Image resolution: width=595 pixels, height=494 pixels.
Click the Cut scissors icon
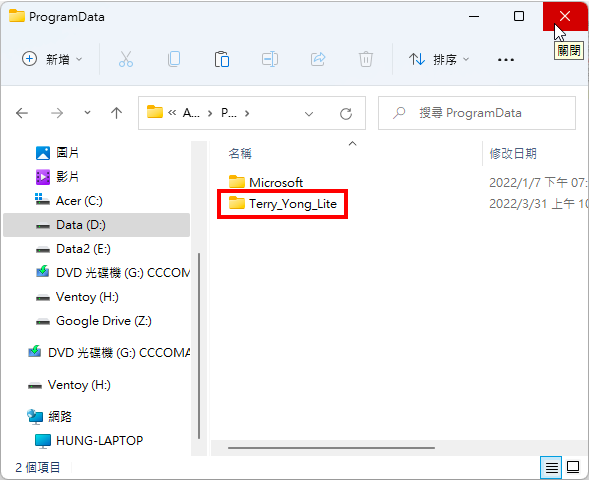pos(126,59)
